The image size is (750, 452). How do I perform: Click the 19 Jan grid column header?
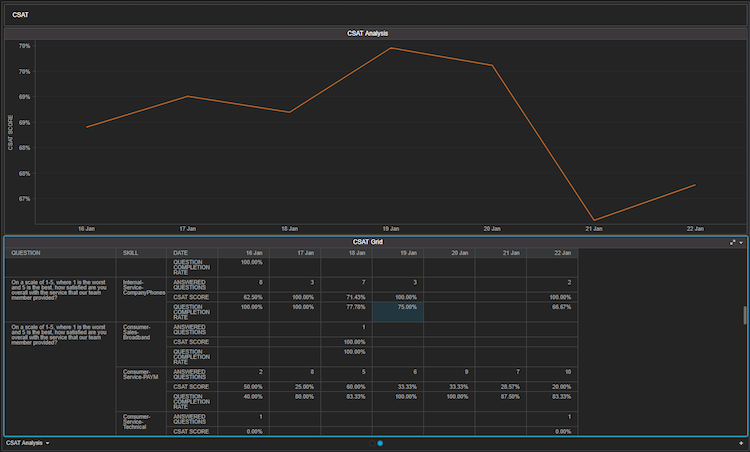(398, 253)
